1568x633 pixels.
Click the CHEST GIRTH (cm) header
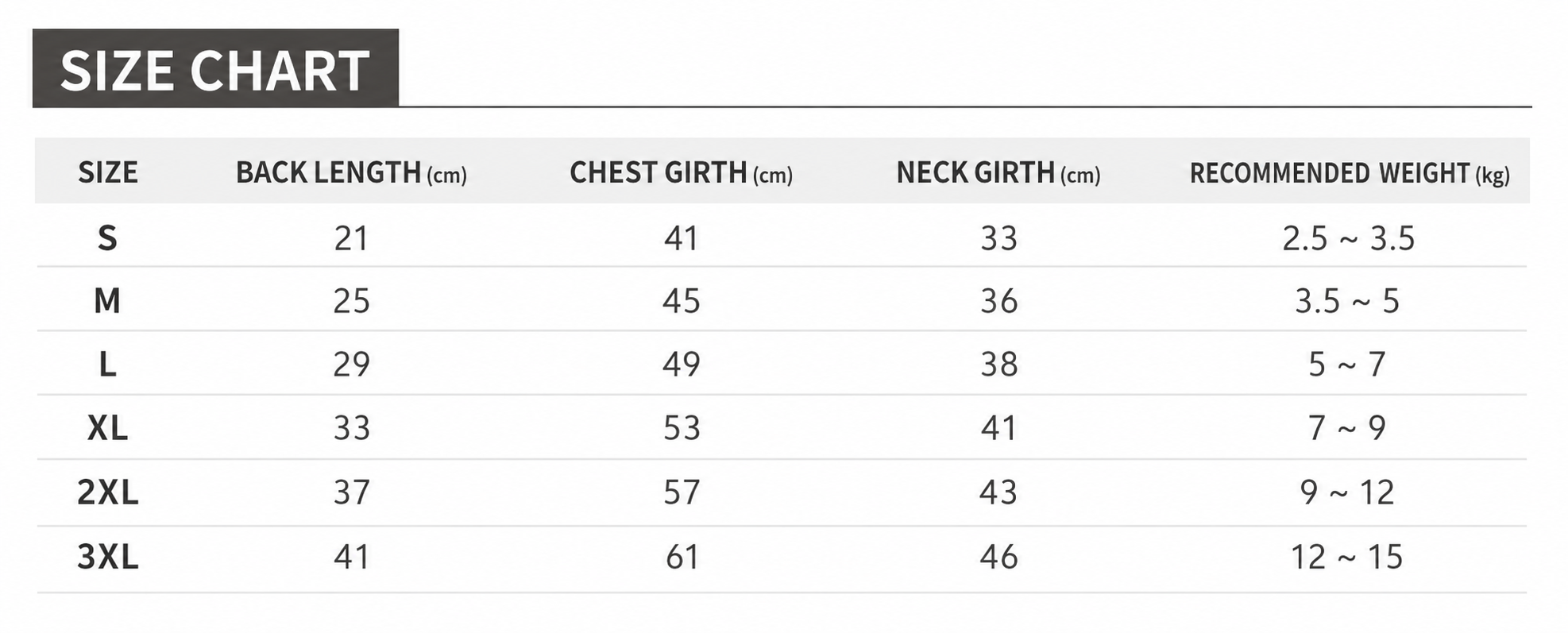click(x=682, y=172)
